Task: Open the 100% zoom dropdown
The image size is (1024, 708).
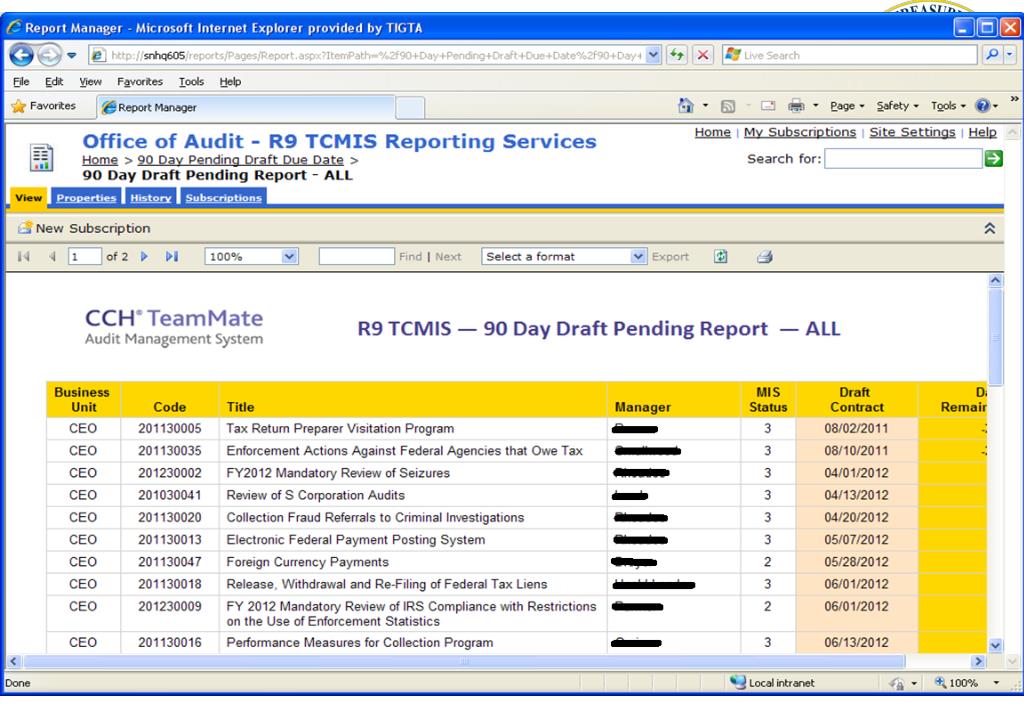Action: 252,257
